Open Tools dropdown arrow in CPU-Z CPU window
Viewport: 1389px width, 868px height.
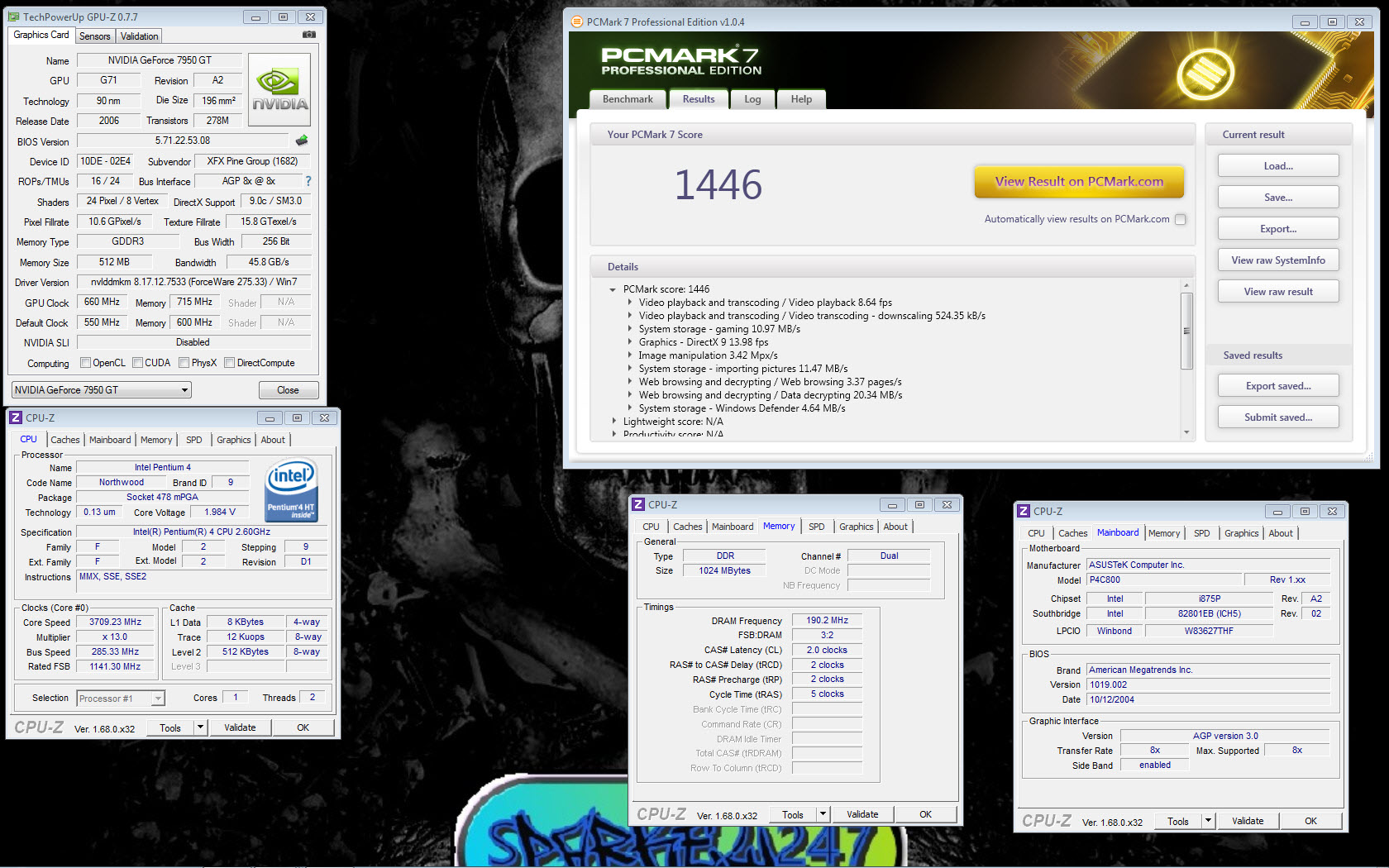(200, 727)
